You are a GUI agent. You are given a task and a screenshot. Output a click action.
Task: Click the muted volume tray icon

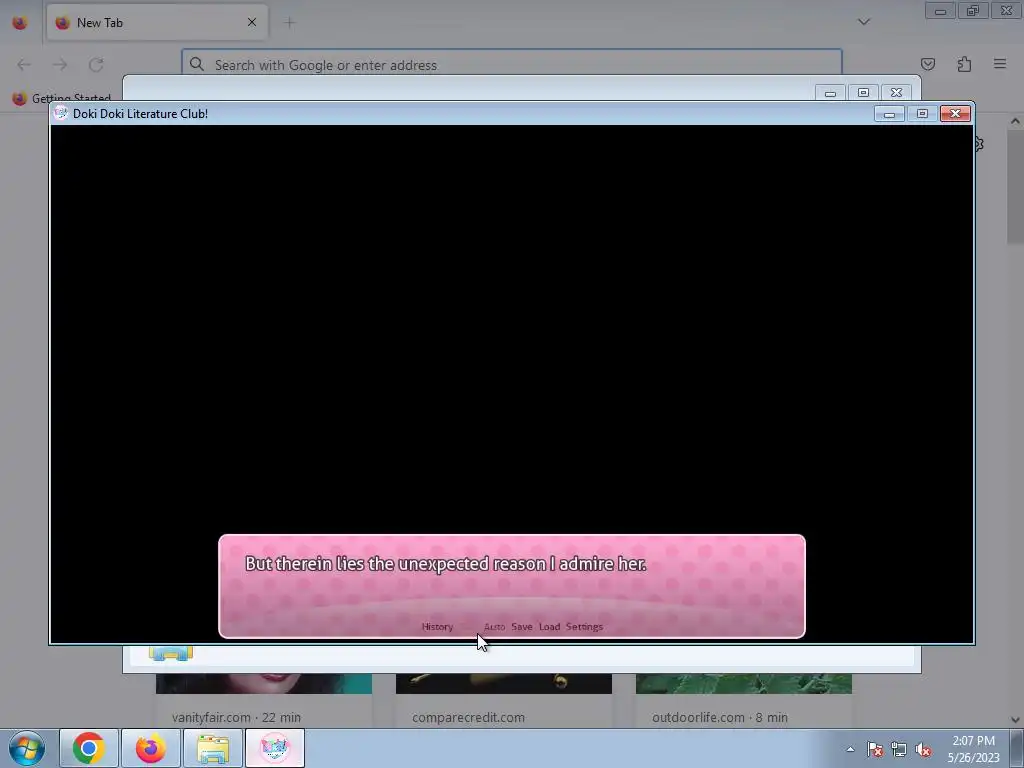(x=923, y=749)
